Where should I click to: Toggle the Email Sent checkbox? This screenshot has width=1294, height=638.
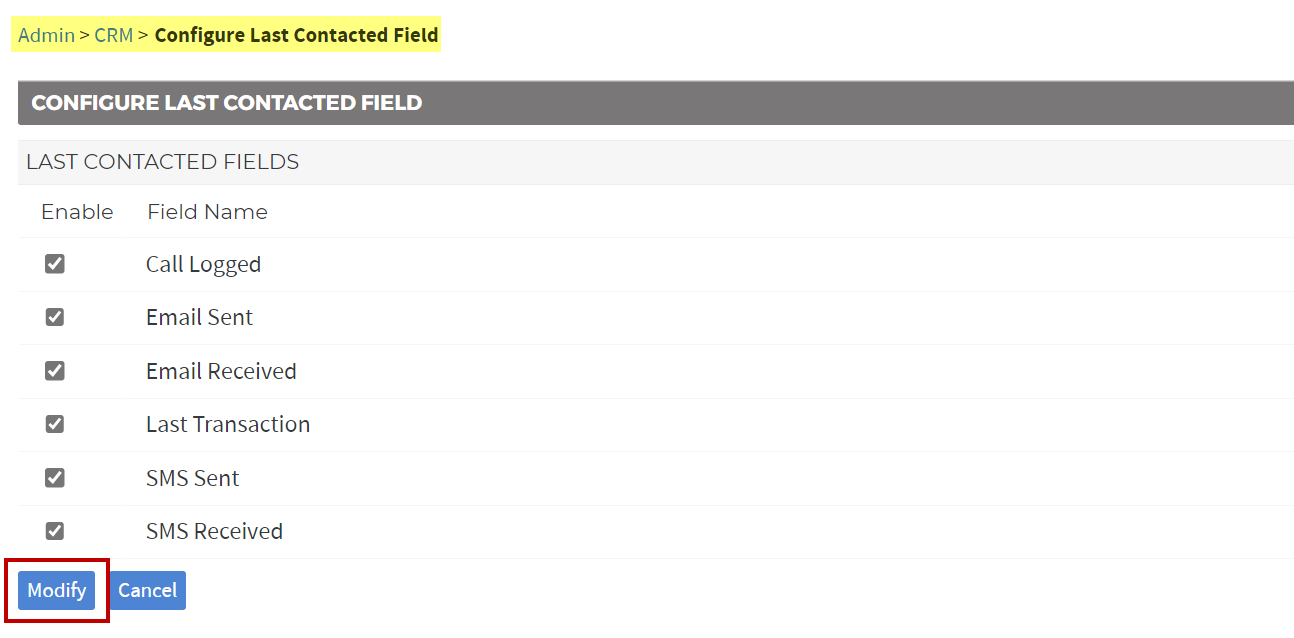pos(55,317)
